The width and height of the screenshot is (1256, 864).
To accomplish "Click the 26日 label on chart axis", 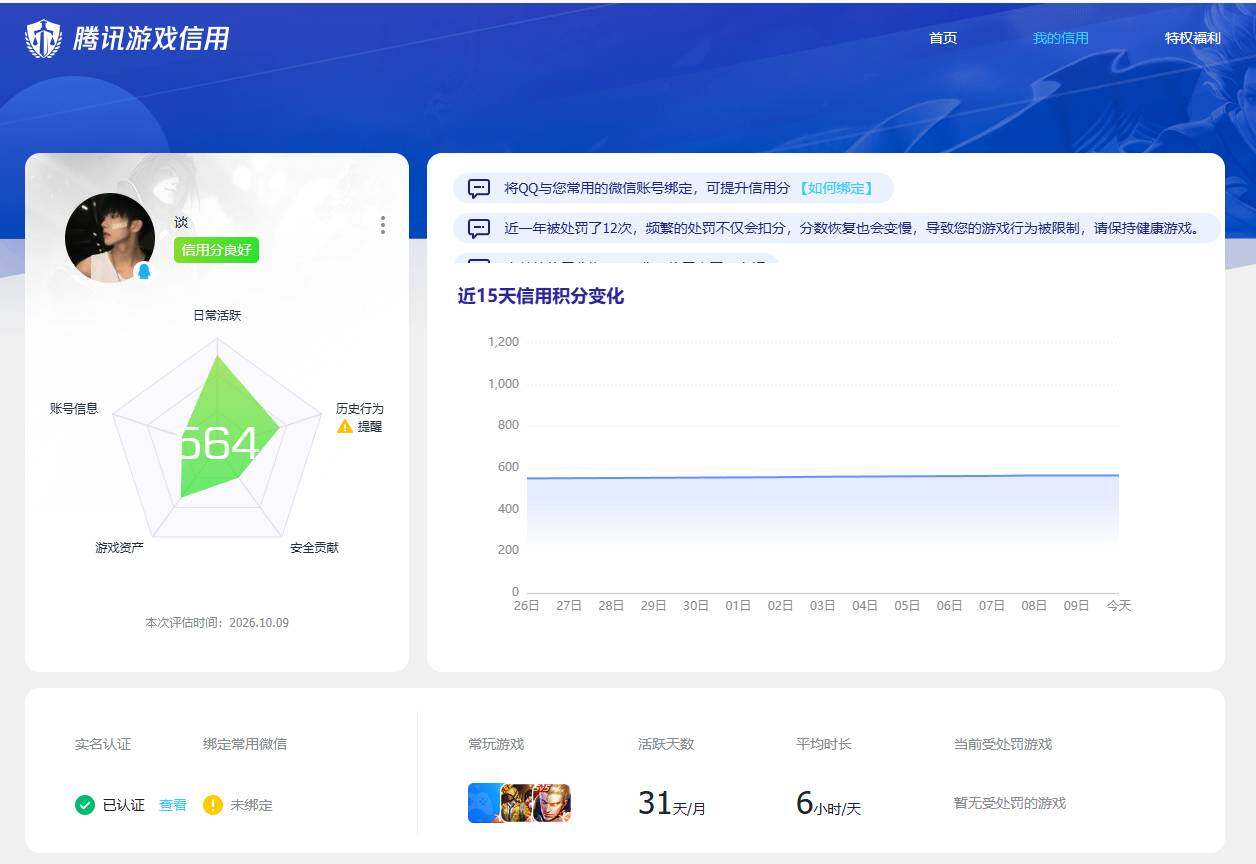I will point(527,605).
